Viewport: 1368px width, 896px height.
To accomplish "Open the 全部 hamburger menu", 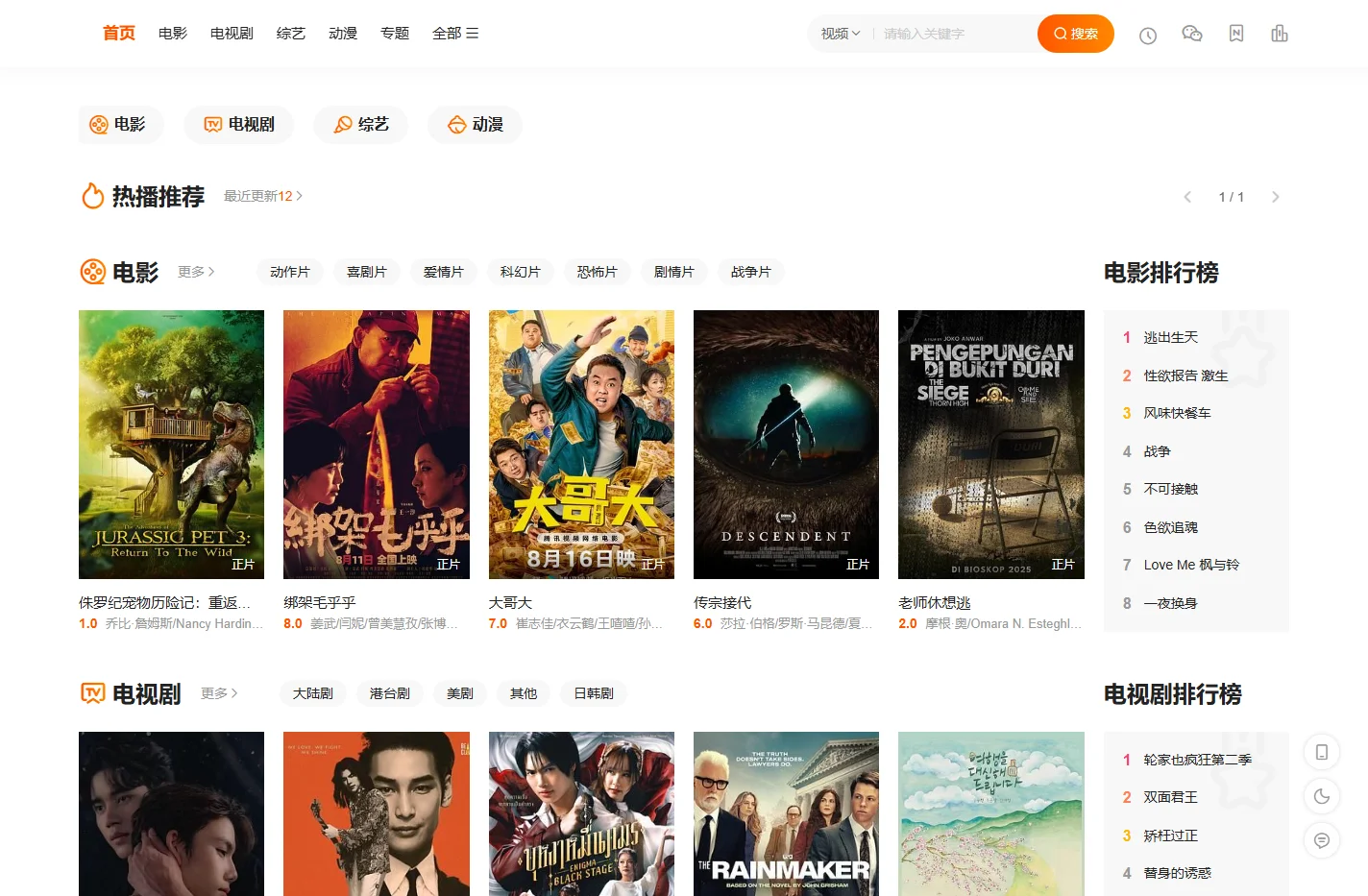I will (x=455, y=34).
